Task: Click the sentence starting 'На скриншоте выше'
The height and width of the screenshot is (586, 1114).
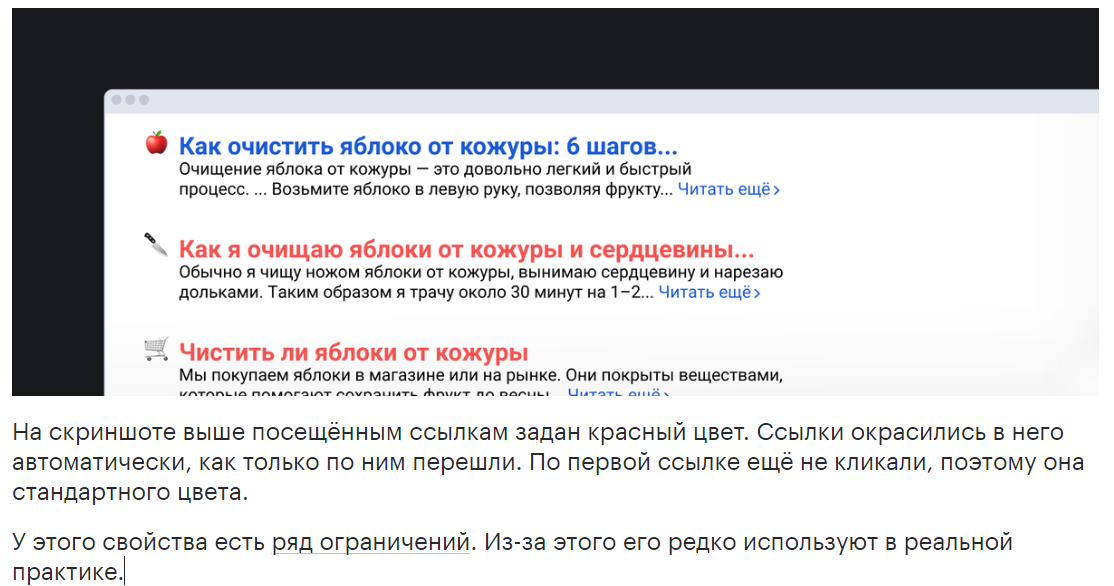Action: (x=382, y=433)
